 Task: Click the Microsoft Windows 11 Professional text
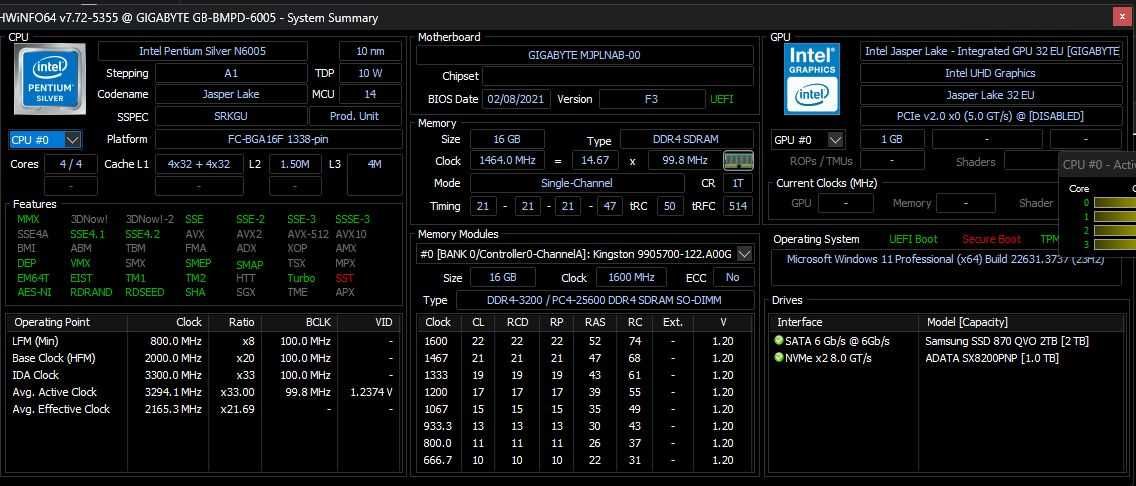[x=945, y=259]
